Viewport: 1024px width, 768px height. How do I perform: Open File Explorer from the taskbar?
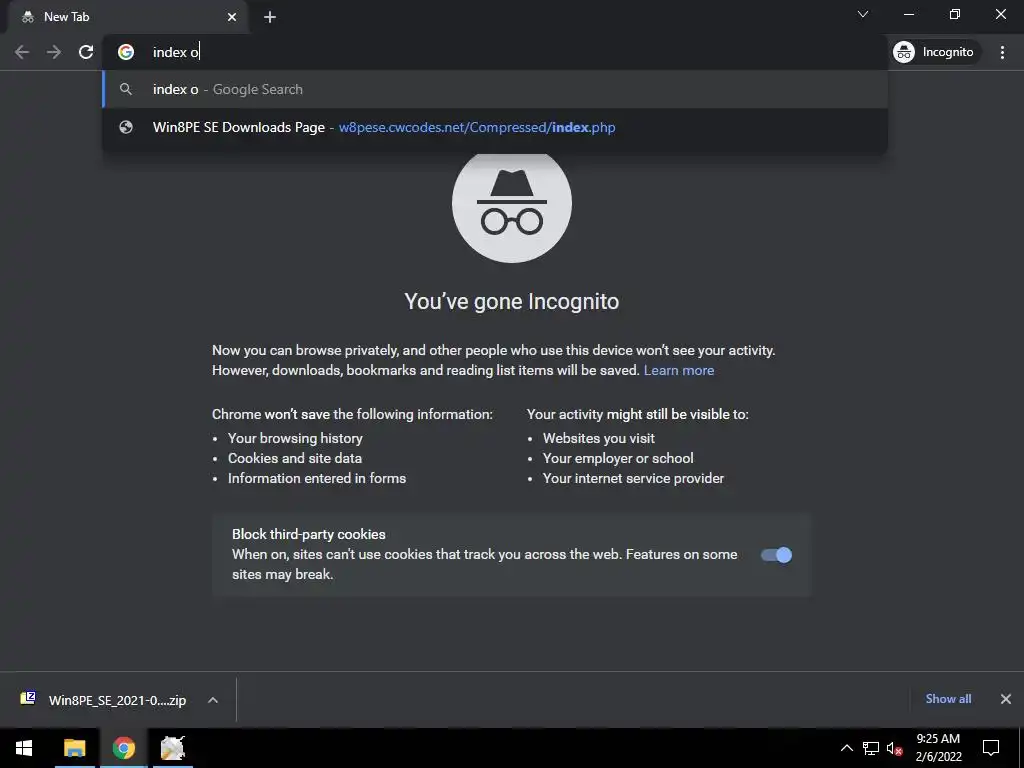(74, 748)
